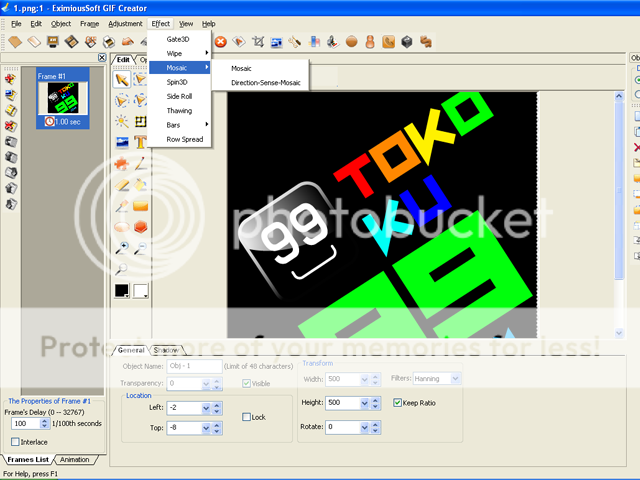Click the black cube toolbar icon
The height and width of the screenshot is (480, 640).
(407, 42)
